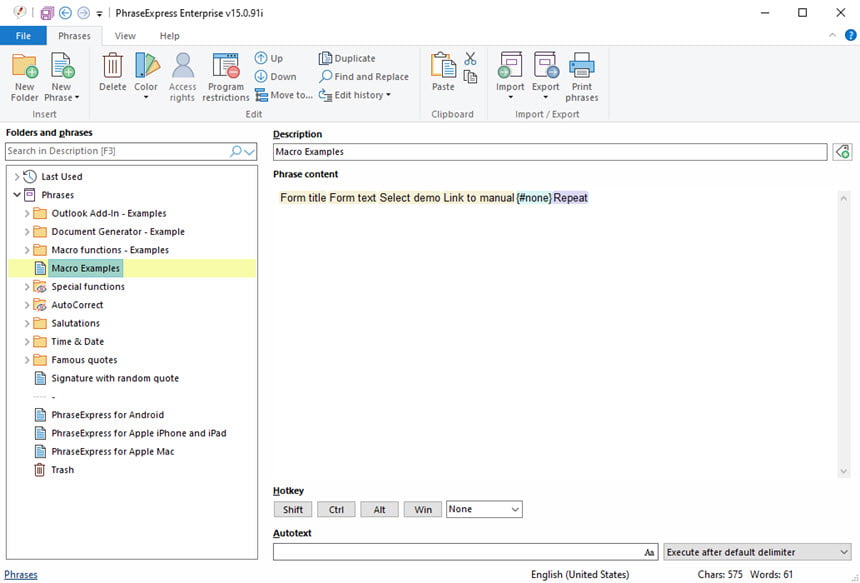Paste from clipboard
The width and height of the screenshot is (860, 583).
[x=443, y=72]
